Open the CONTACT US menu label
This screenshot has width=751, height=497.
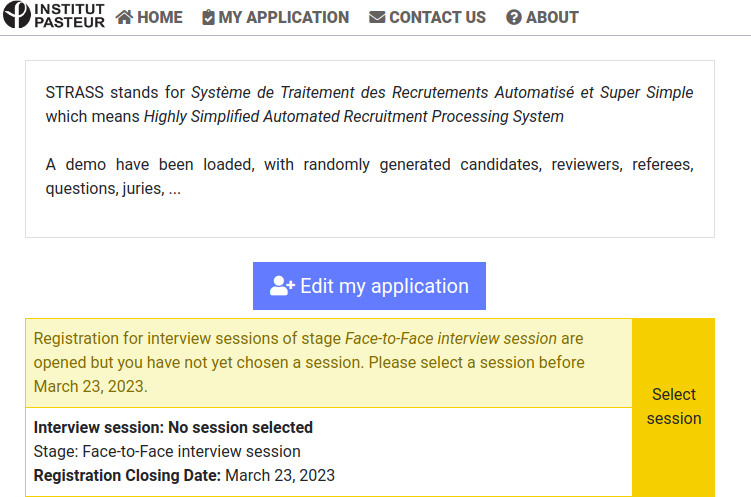[437, 17]
